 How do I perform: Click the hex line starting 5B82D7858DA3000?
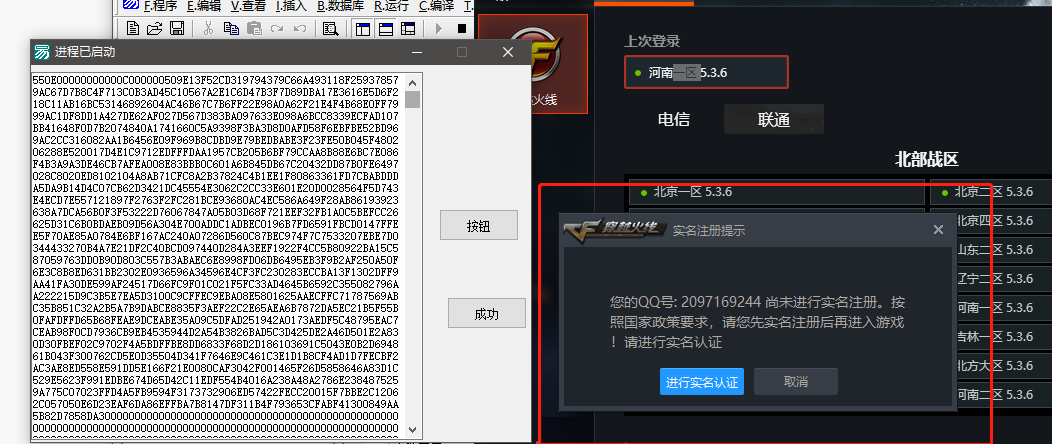click(x=216, y=417)
